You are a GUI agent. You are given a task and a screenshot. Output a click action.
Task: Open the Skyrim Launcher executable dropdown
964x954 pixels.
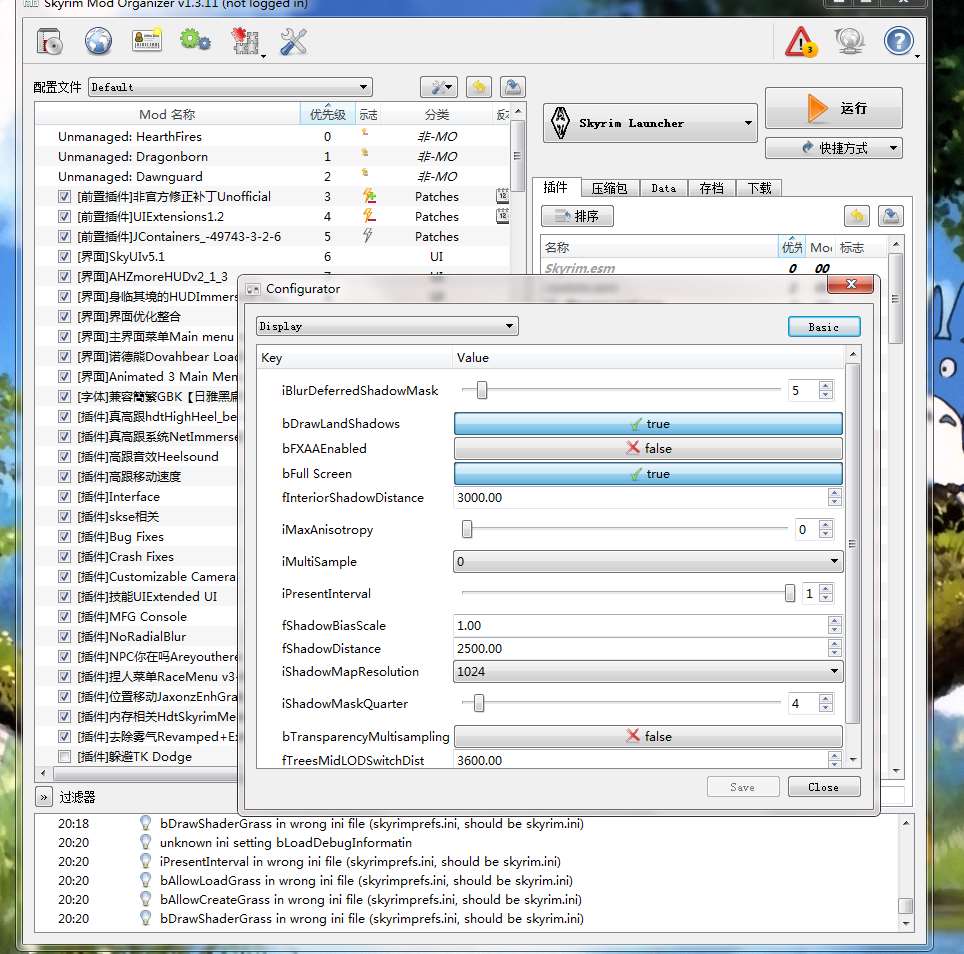[650, 123]
